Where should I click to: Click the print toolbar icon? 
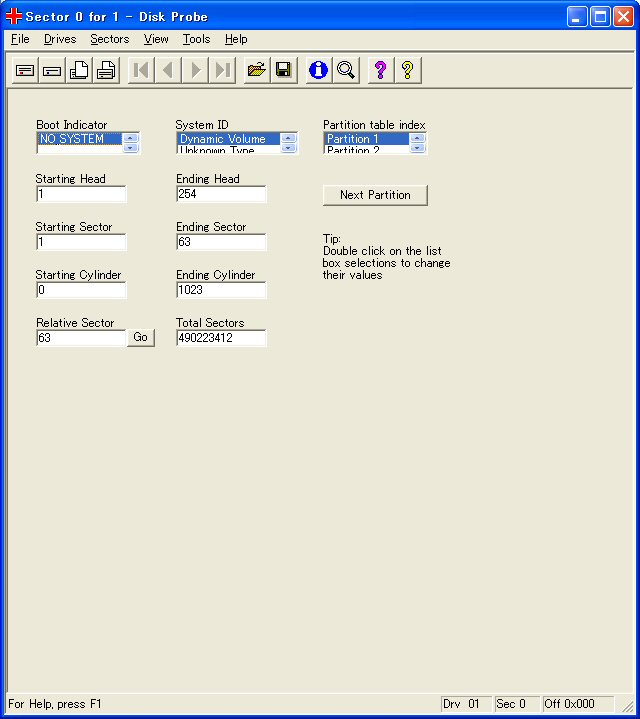coord(106,70)
